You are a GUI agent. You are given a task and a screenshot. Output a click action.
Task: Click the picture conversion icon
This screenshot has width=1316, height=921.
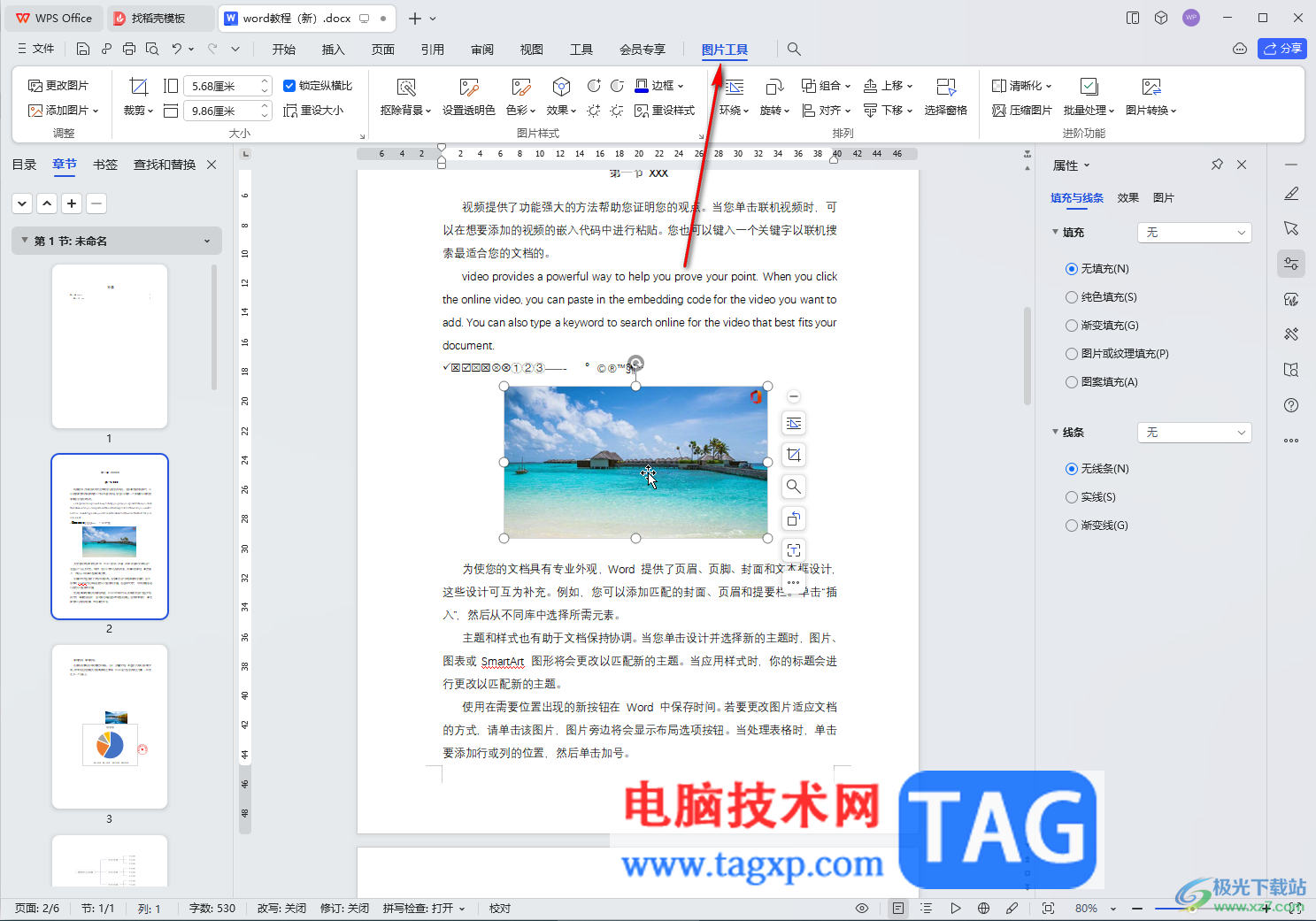tap(1151, 87)
